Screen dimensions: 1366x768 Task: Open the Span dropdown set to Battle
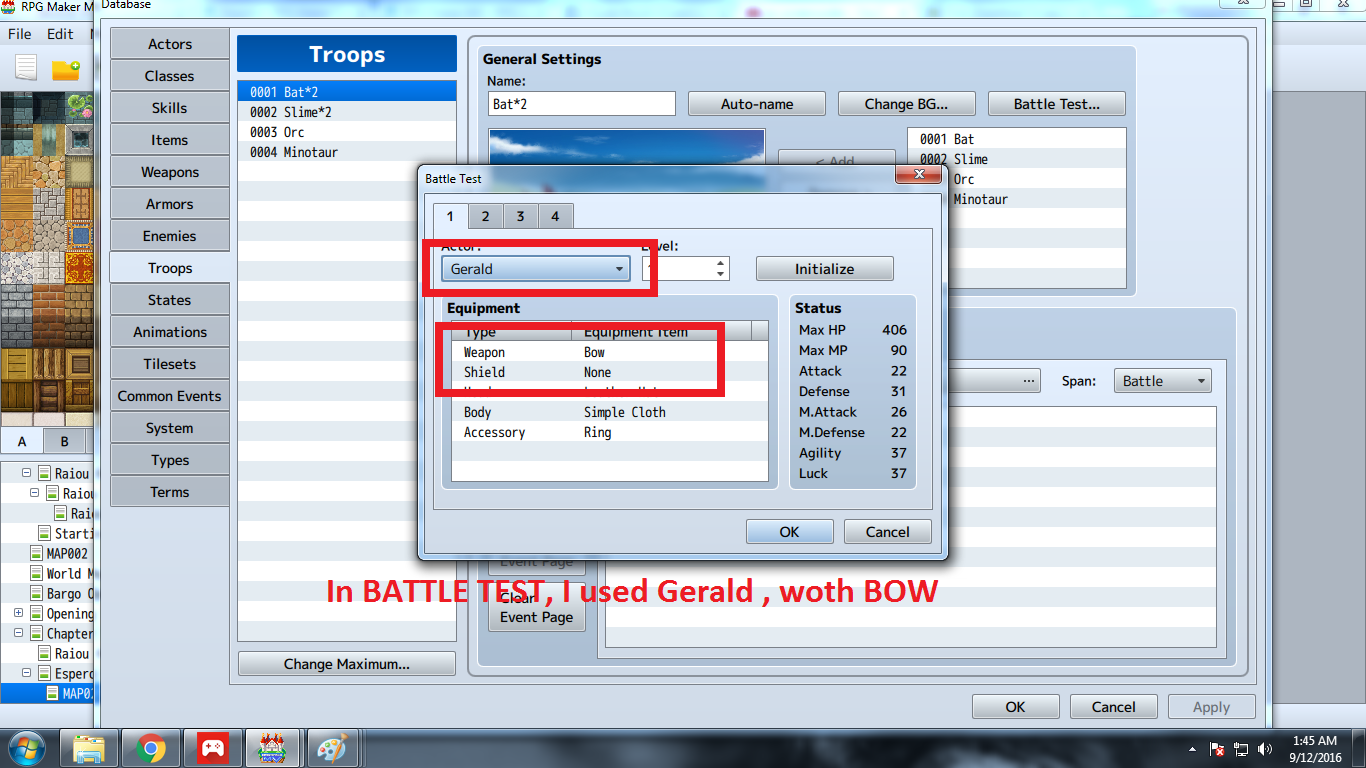coord(1161,381)
